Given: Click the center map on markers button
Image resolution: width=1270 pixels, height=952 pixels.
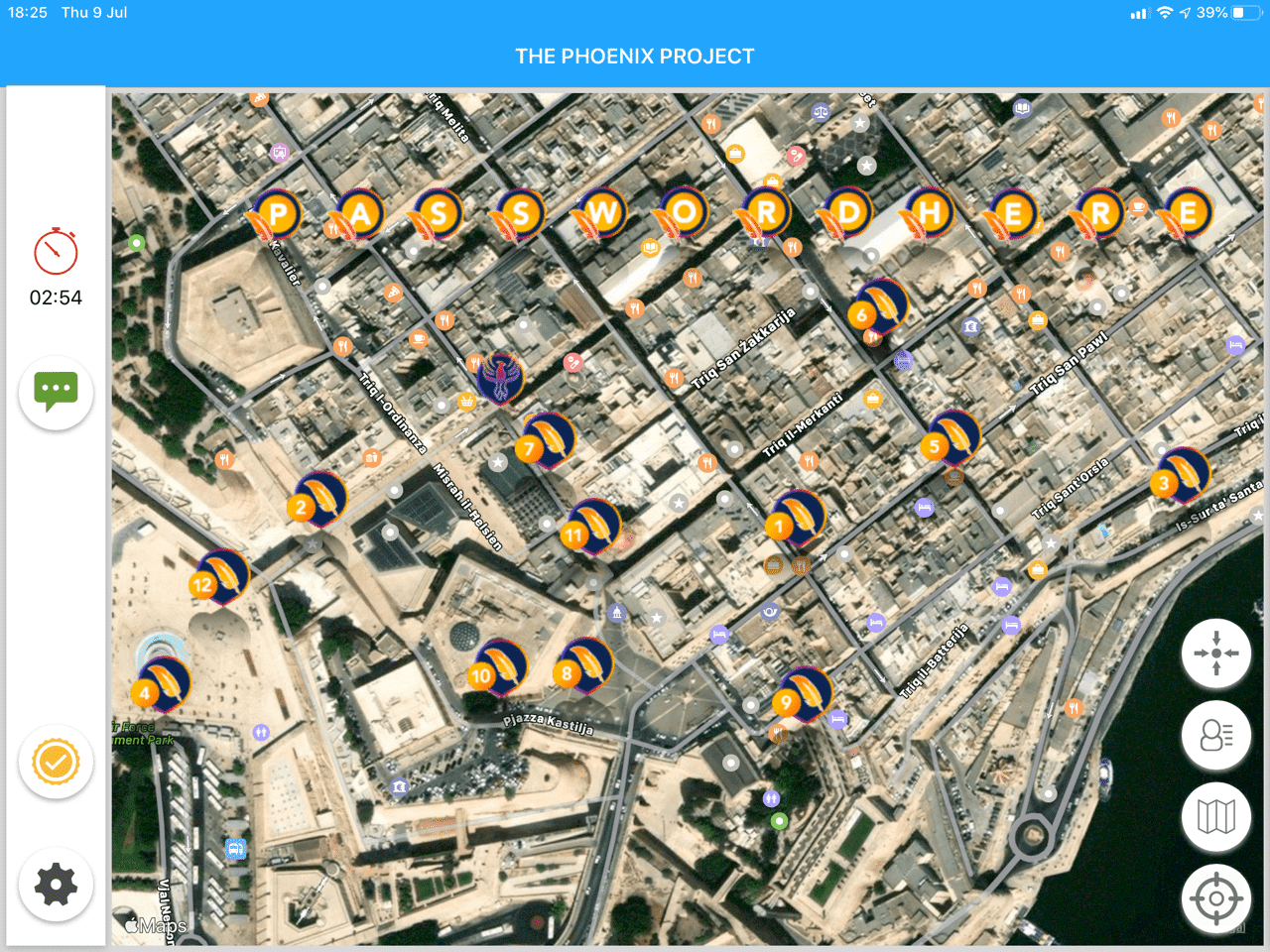Looking at the screenshot, I should [1215, 654].
